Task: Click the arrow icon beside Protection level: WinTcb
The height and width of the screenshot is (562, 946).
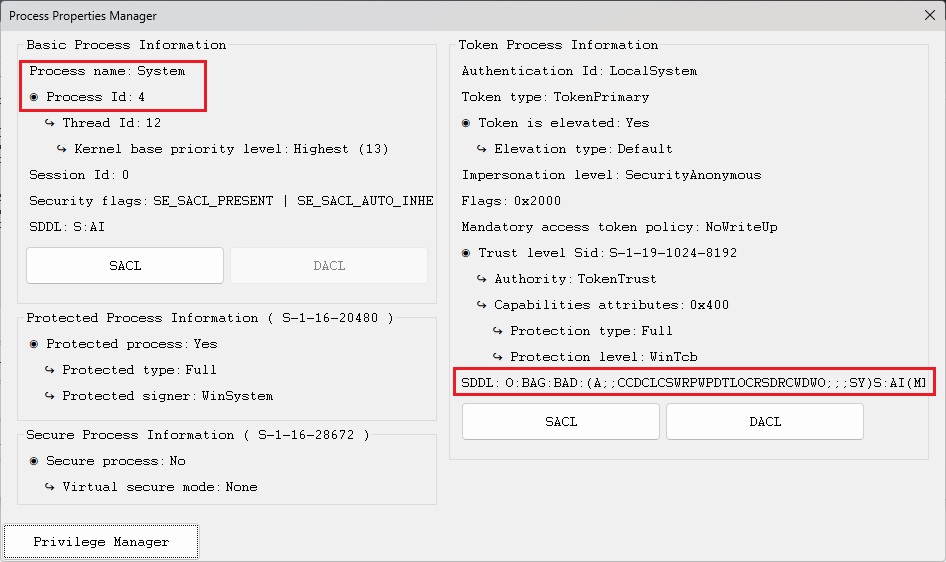Action: [499, 357]
